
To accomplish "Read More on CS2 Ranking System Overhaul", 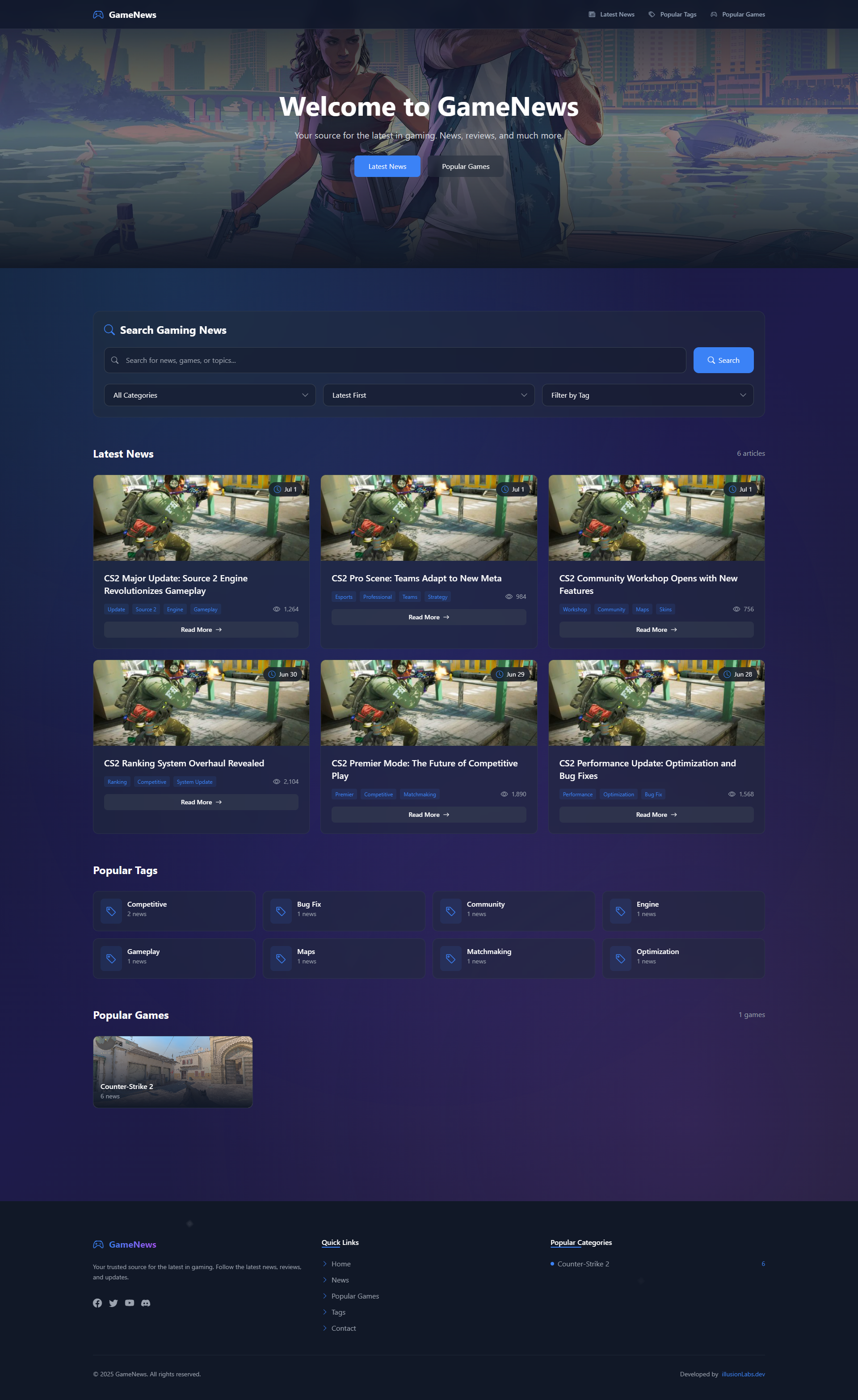I will (x=201, y=802).
